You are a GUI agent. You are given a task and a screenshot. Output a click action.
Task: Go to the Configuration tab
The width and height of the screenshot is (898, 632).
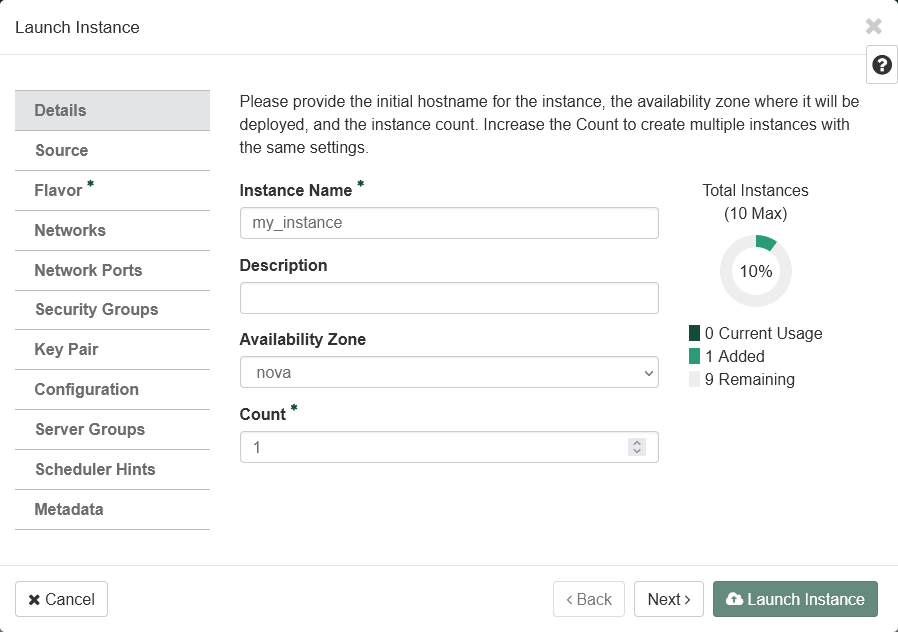[112, 390]
